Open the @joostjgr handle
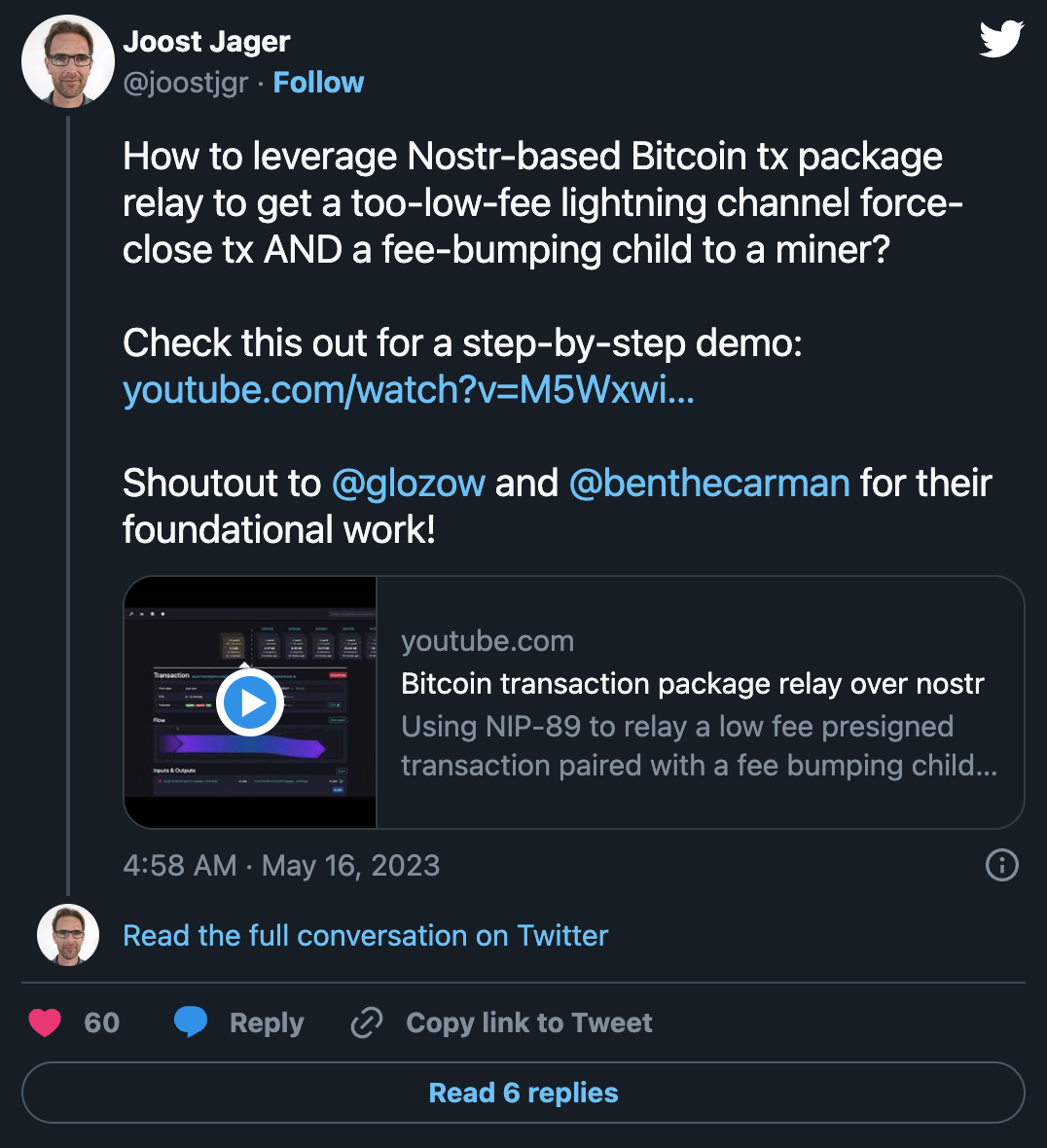1047x1148 pixels. point(186,83)
